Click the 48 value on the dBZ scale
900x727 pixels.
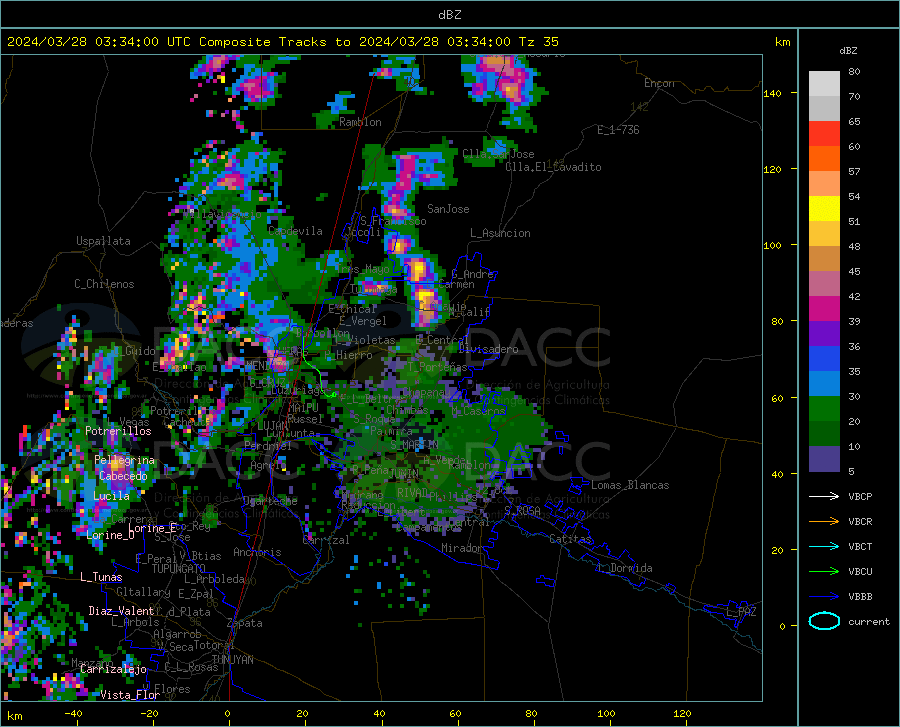(854, 247)
